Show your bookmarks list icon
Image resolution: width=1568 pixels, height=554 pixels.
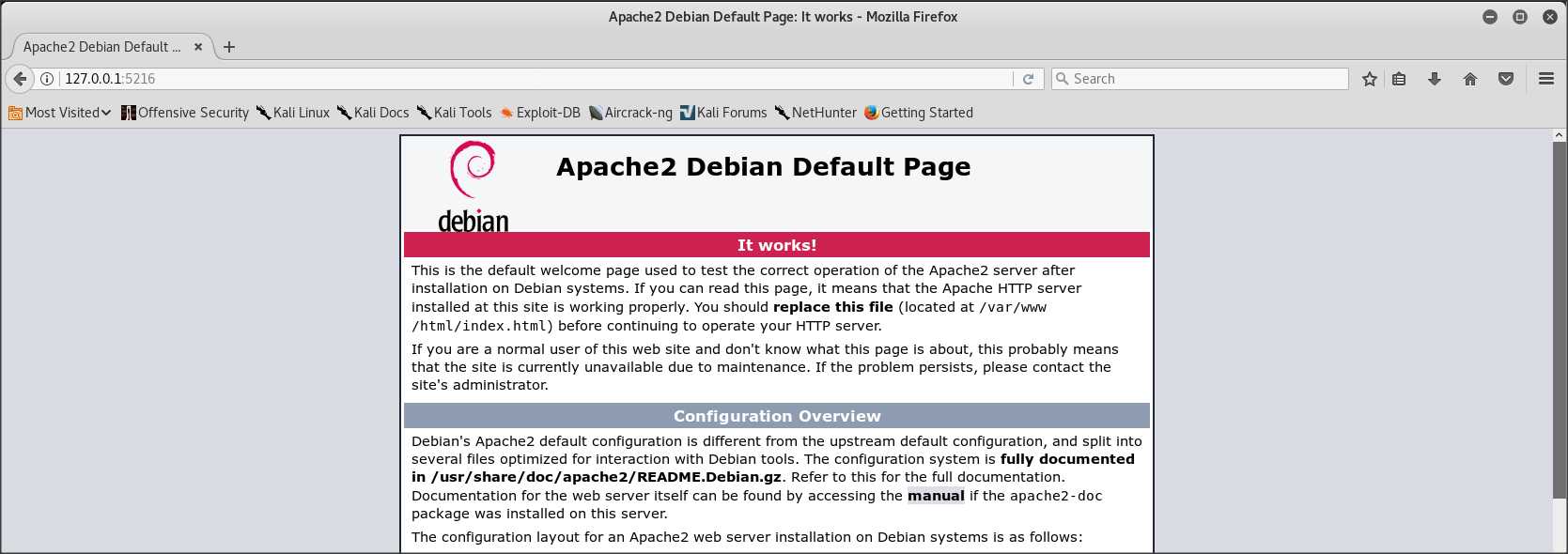click(x=1399, y=79)
